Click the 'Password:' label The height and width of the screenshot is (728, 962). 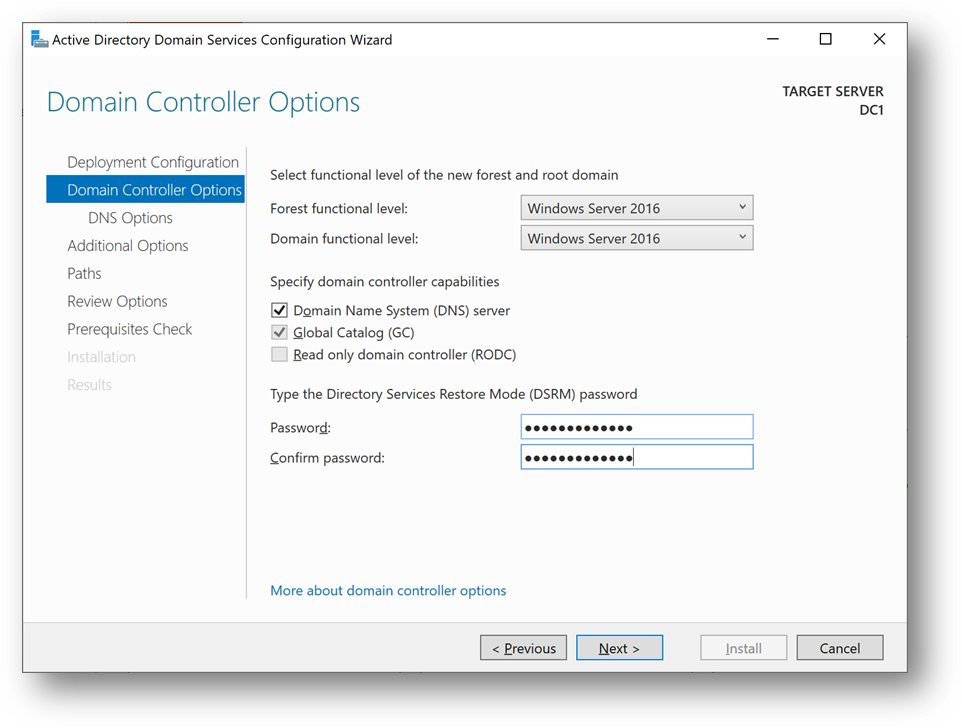tap(300, 427)
